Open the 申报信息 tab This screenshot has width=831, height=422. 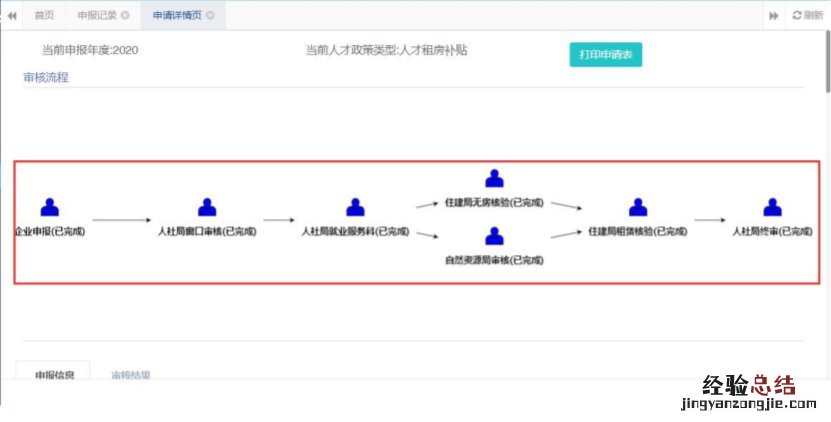click(53, 376)
